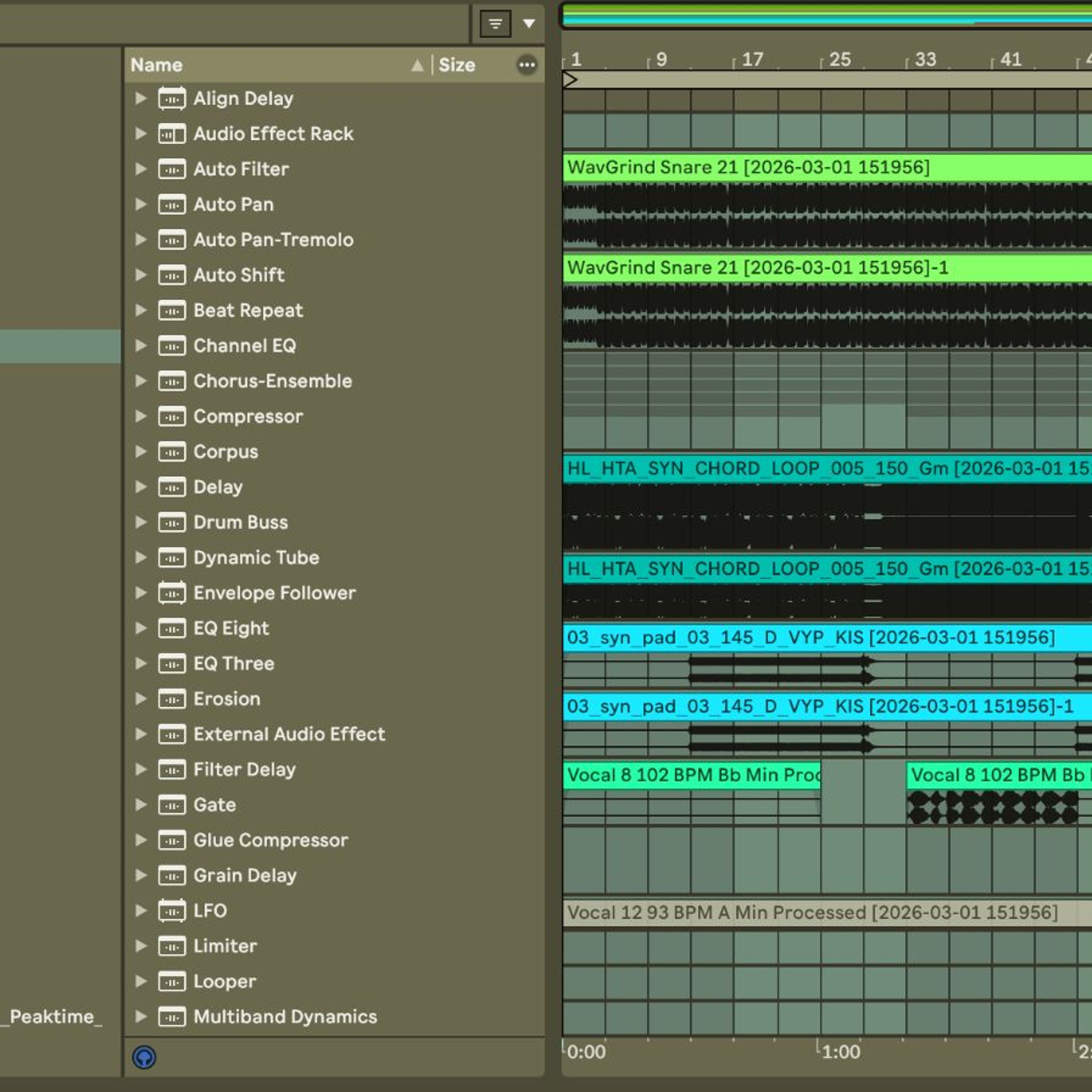The width and height of the screenshot is (1092, 1092).
Task: Click the Gate device icon
Action: pos(172,805)
